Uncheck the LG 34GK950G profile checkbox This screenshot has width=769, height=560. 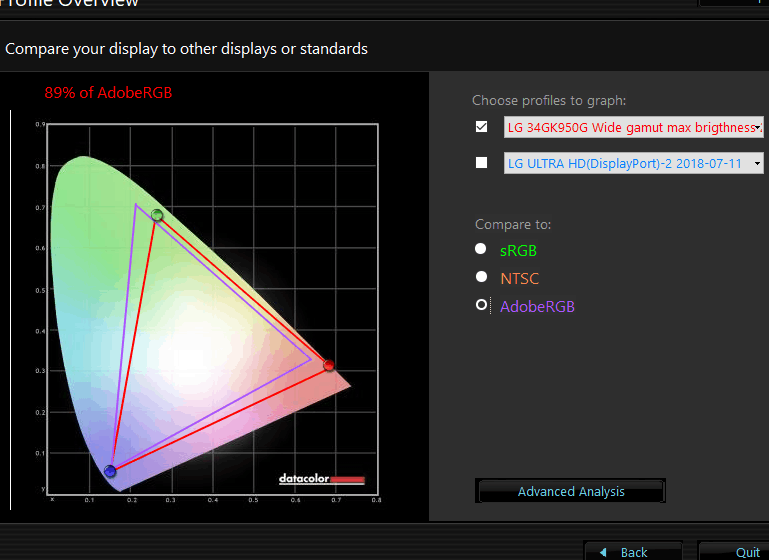click(482, 127)
